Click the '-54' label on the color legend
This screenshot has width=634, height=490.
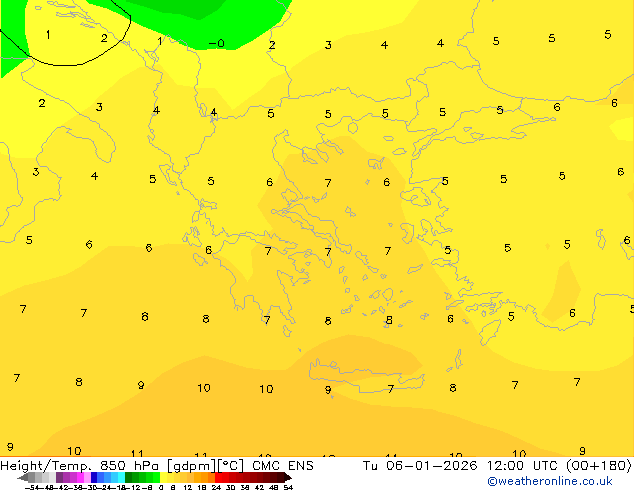(x=32, y=488)
